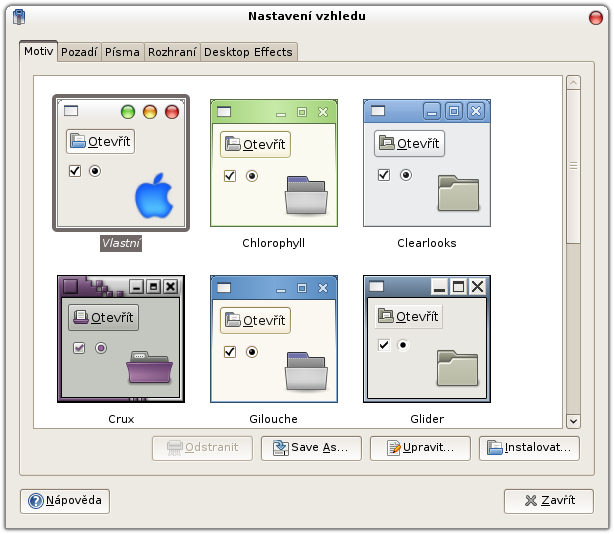Open the Desktop Effects tab
This screenshot has width=614, height=534.
click(x=248, y=52)
